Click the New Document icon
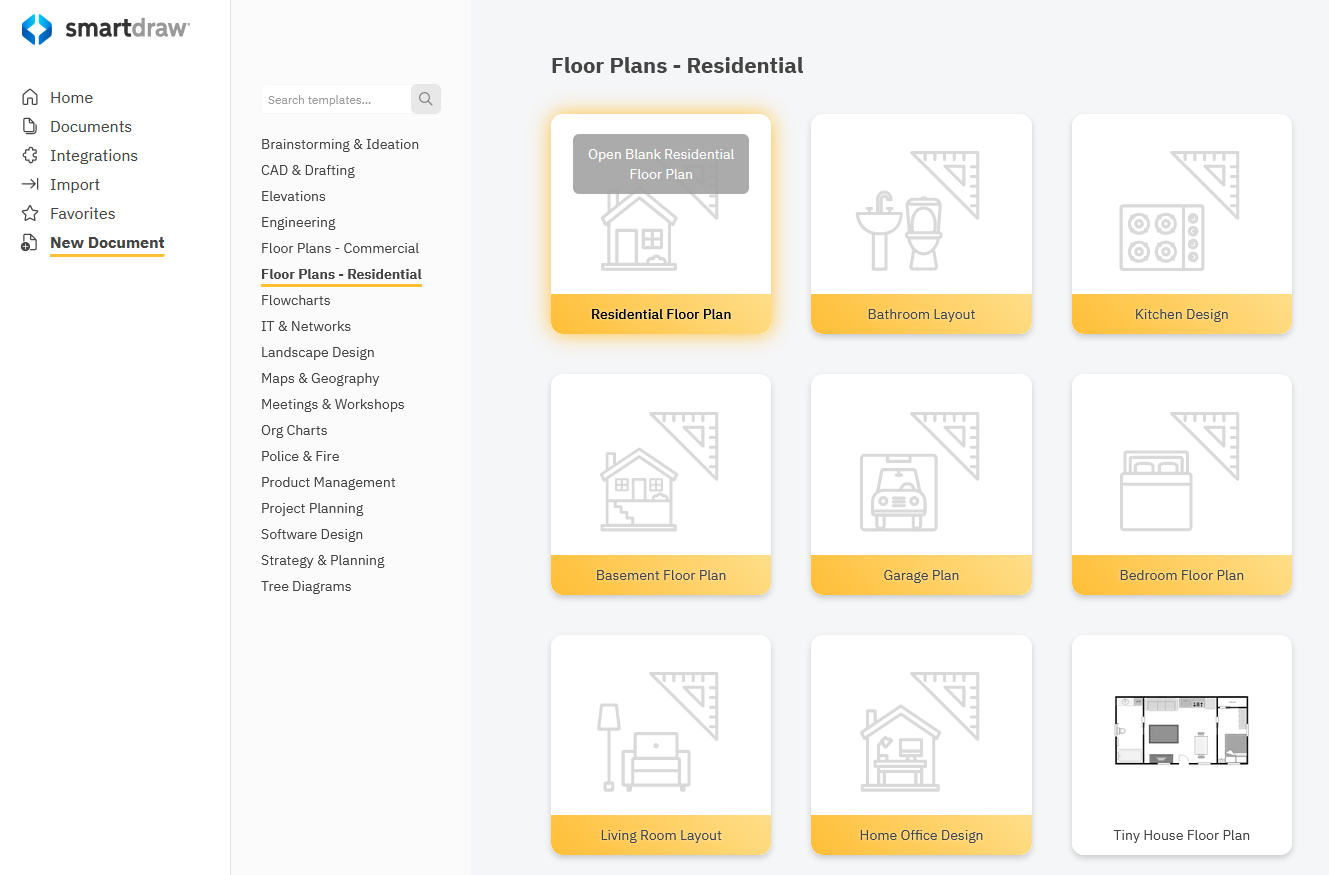 pyautogui.click(x=30, y=242)
